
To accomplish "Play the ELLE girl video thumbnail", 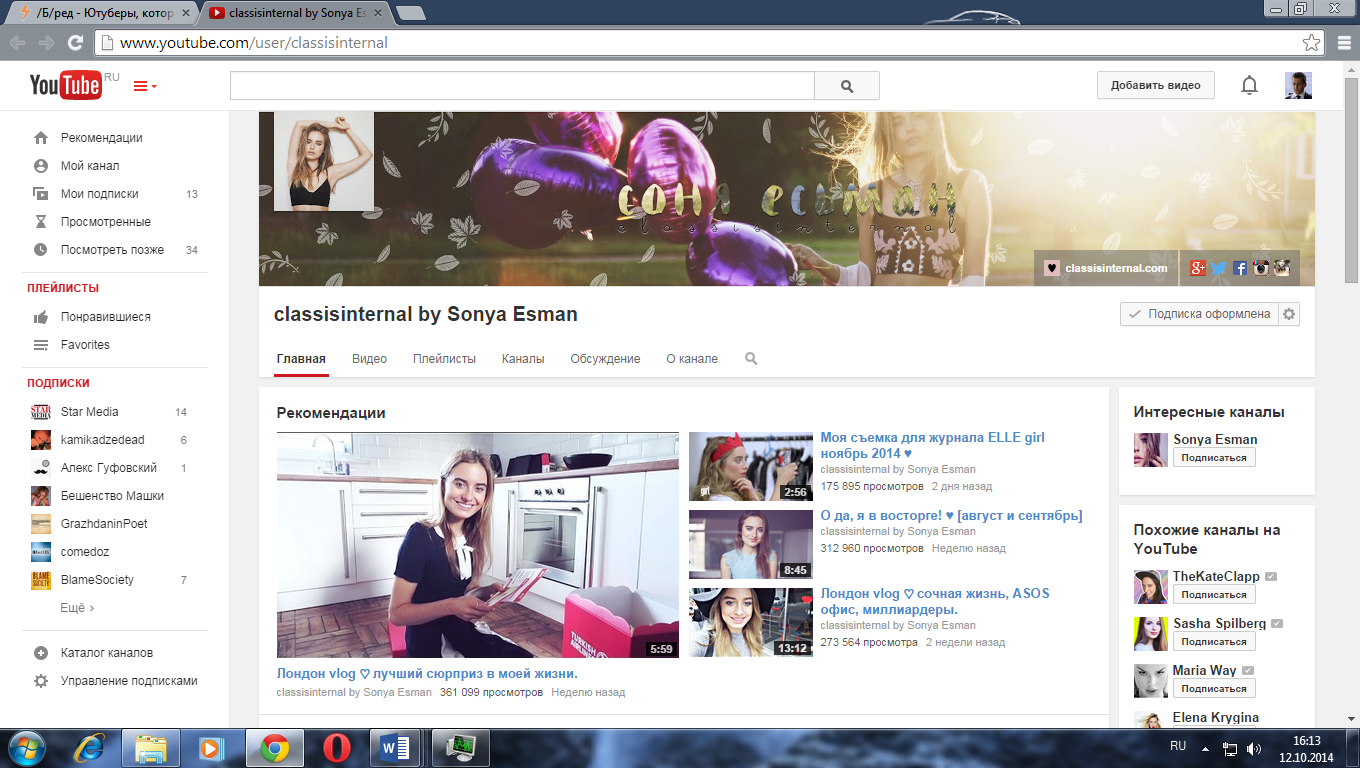I will click(750, 467).
